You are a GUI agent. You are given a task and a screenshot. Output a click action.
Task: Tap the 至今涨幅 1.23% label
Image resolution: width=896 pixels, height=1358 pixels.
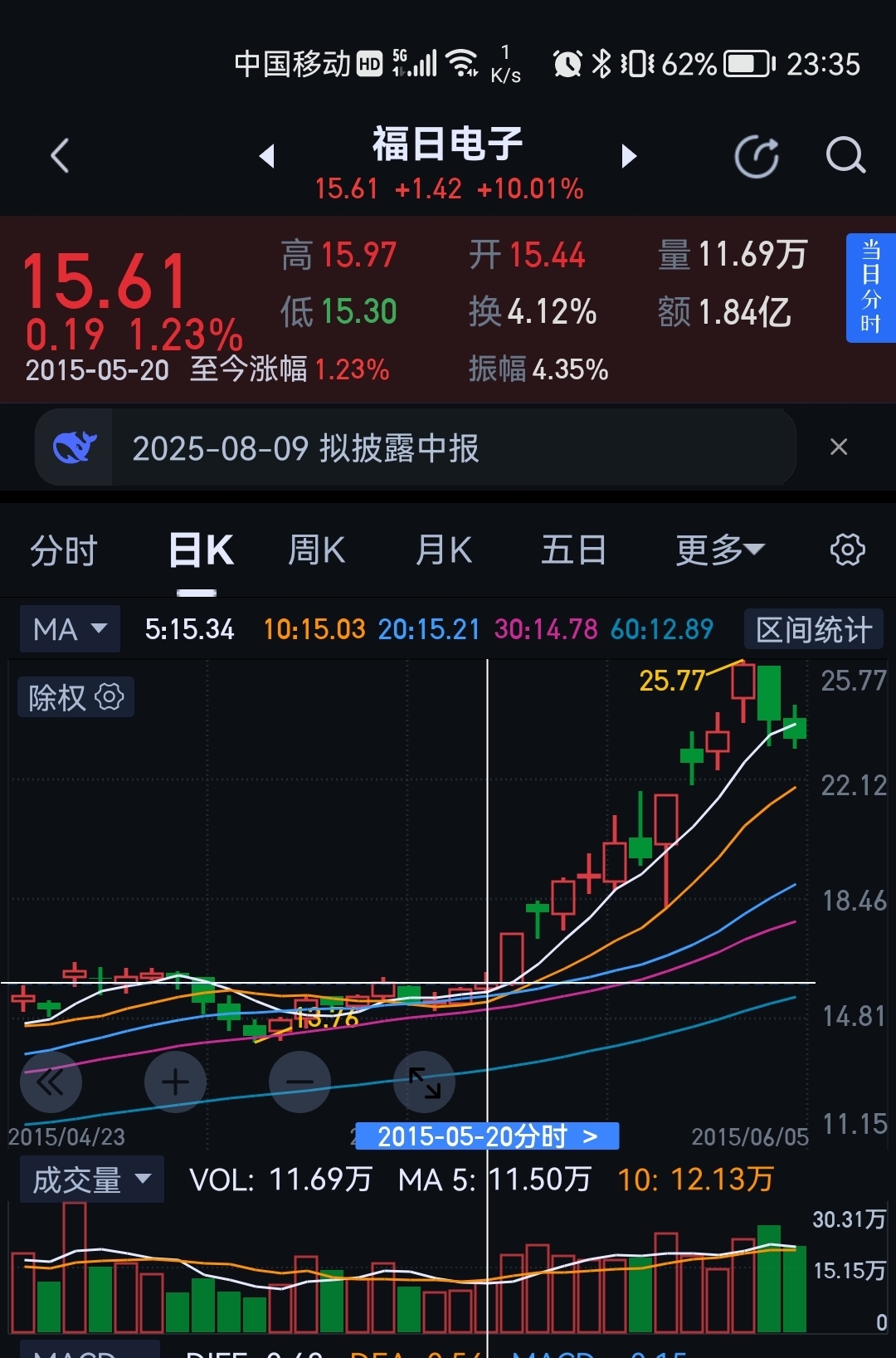pos(290,369)
